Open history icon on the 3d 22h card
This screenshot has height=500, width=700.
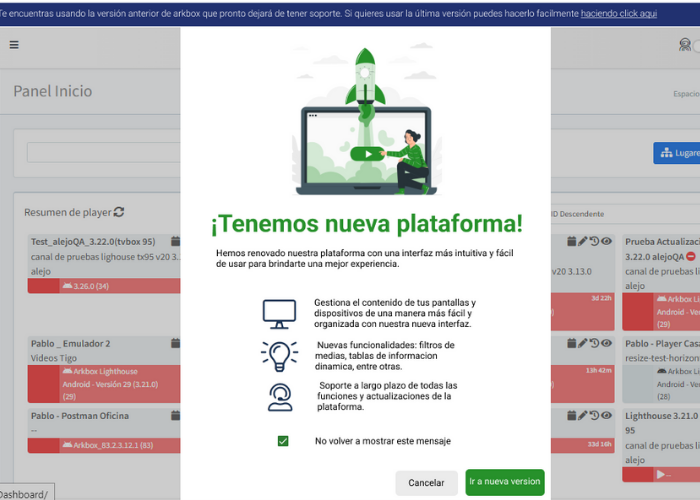594,242
